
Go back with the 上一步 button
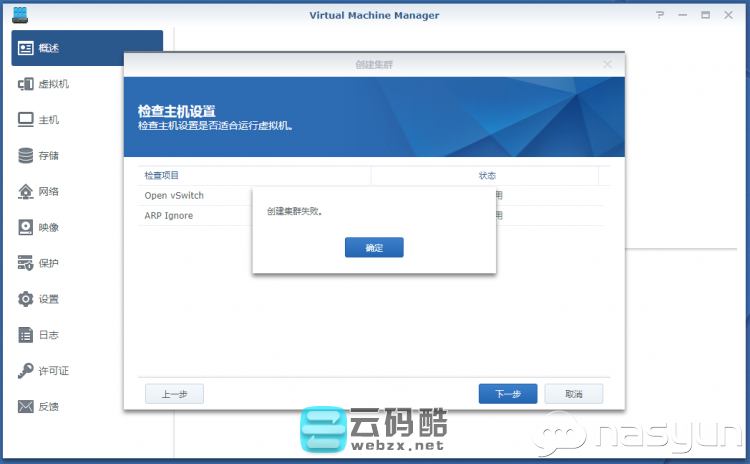pos(174,394)
